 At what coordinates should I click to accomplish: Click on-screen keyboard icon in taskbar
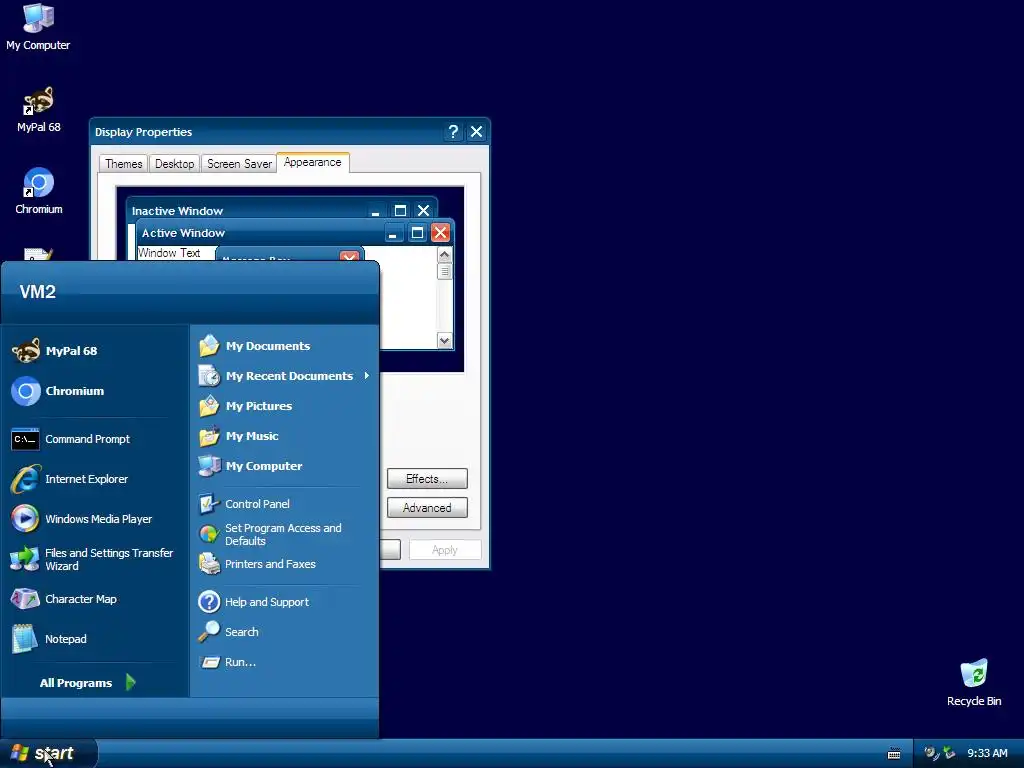pos(894,754)
